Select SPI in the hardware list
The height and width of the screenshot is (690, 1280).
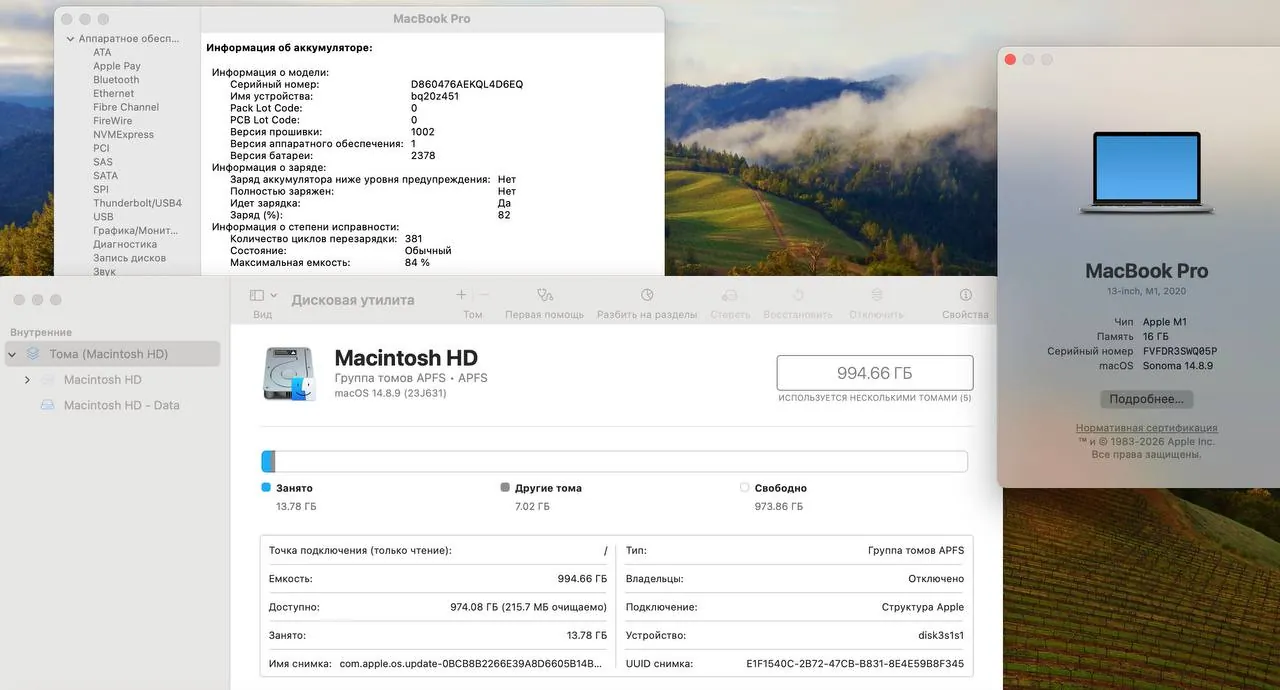coord(101,189)
